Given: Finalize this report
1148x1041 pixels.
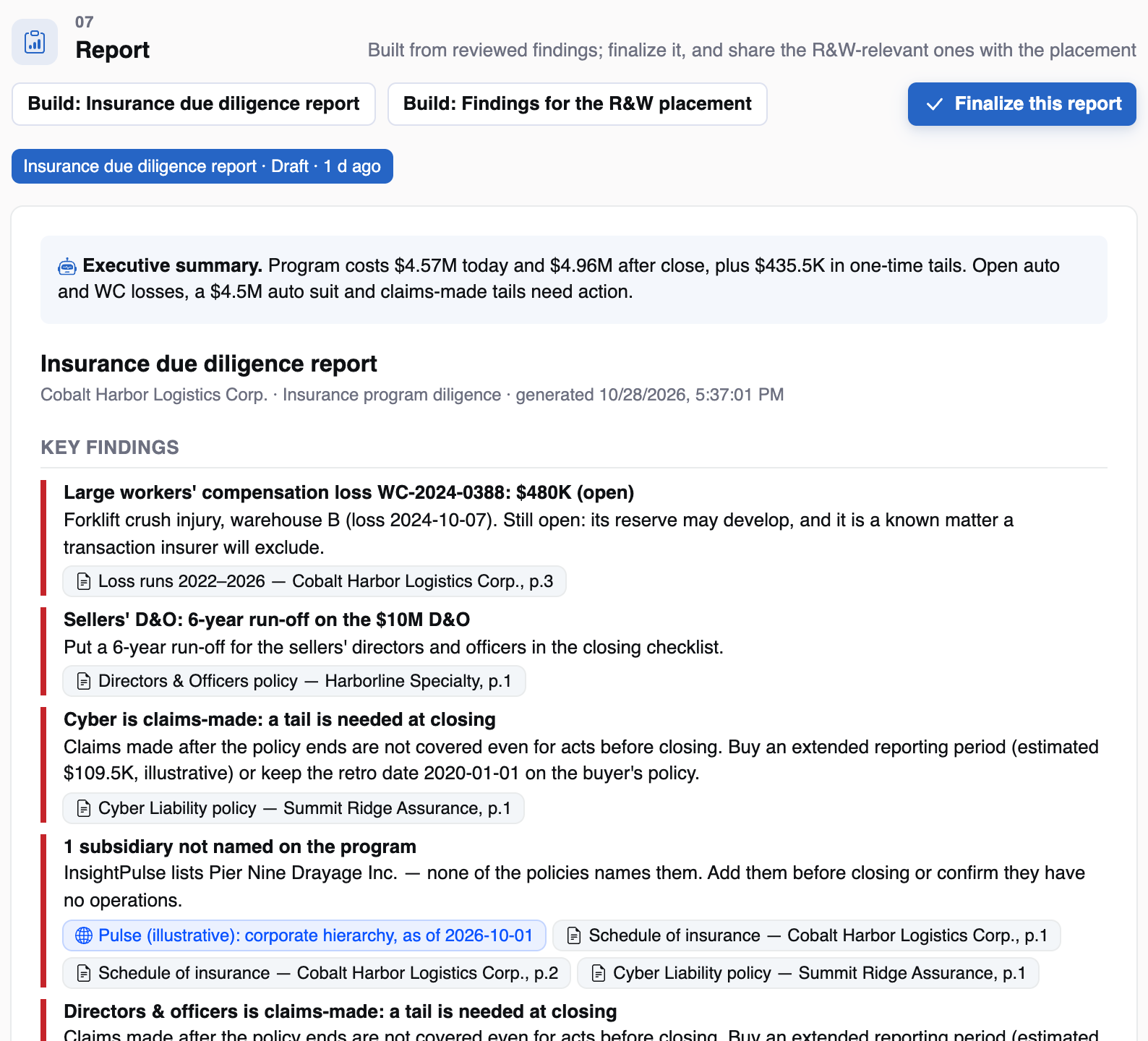Looking at the screenshot, I should [1021, 104].
